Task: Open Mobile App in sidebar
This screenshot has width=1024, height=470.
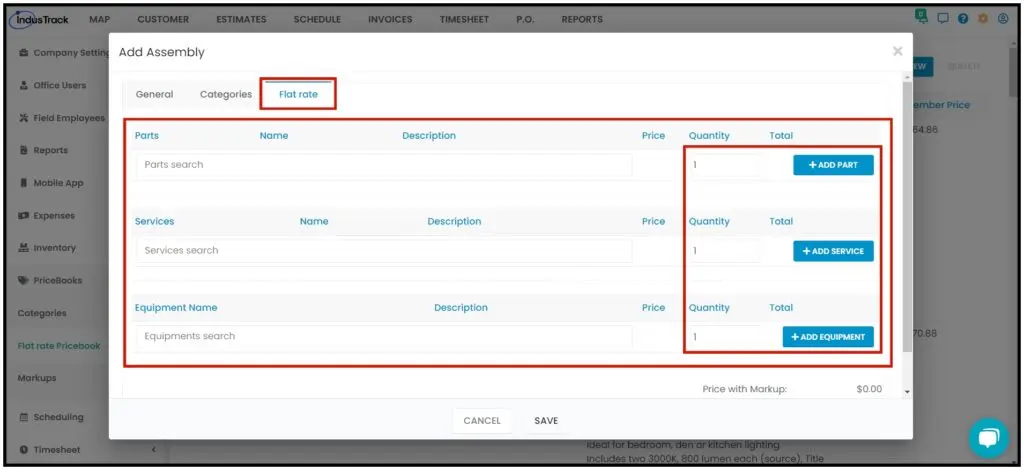Action: tap(52, 183)
